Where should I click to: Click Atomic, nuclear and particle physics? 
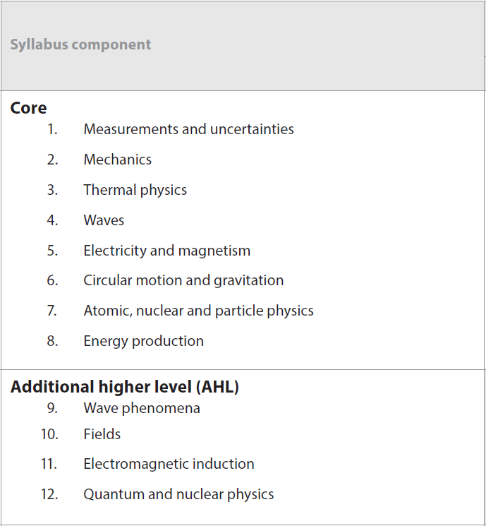(199, 311)
